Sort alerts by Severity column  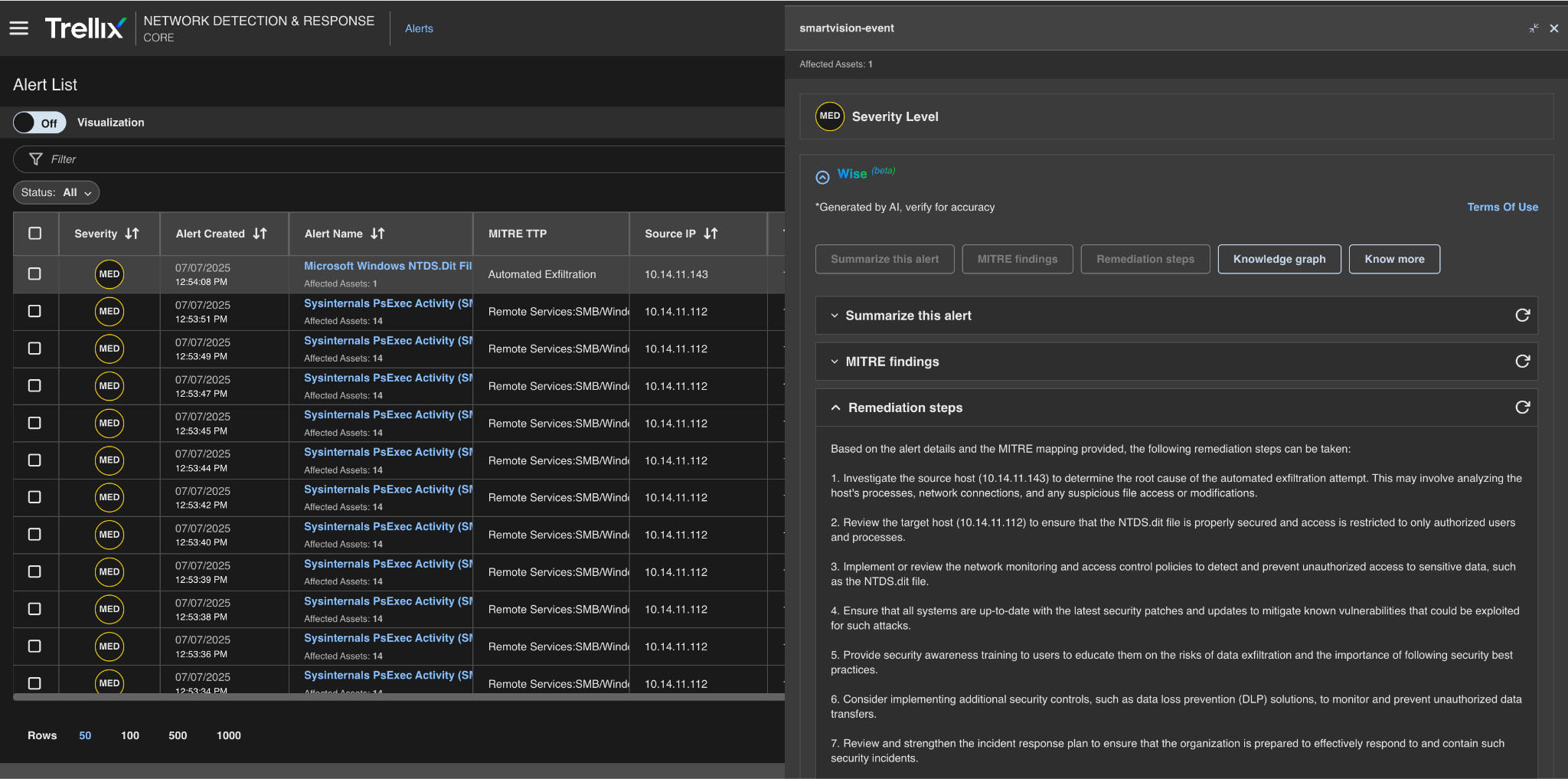click(132, 234)
